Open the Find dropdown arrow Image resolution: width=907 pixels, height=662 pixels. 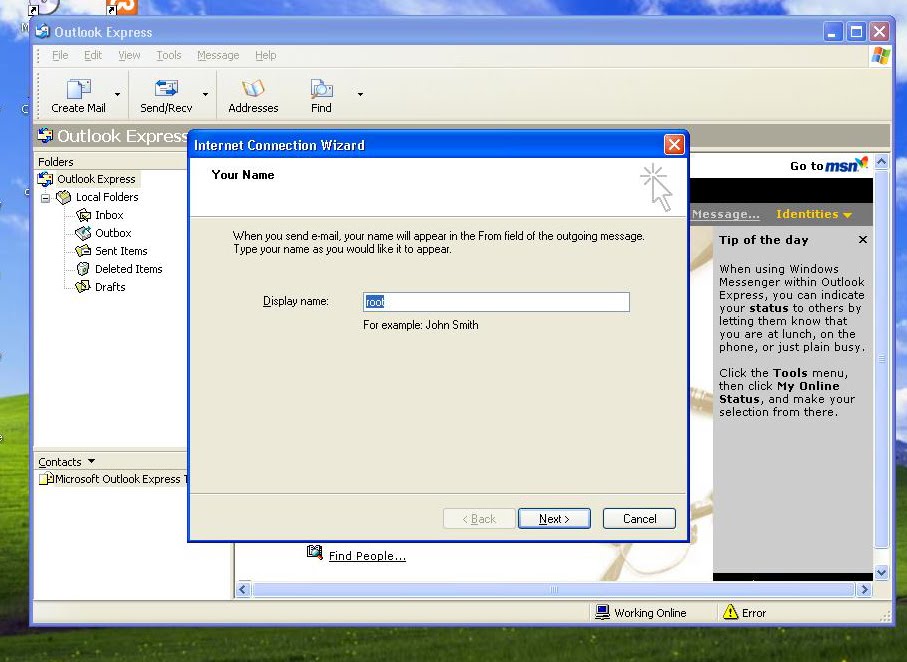click(360, 94)
